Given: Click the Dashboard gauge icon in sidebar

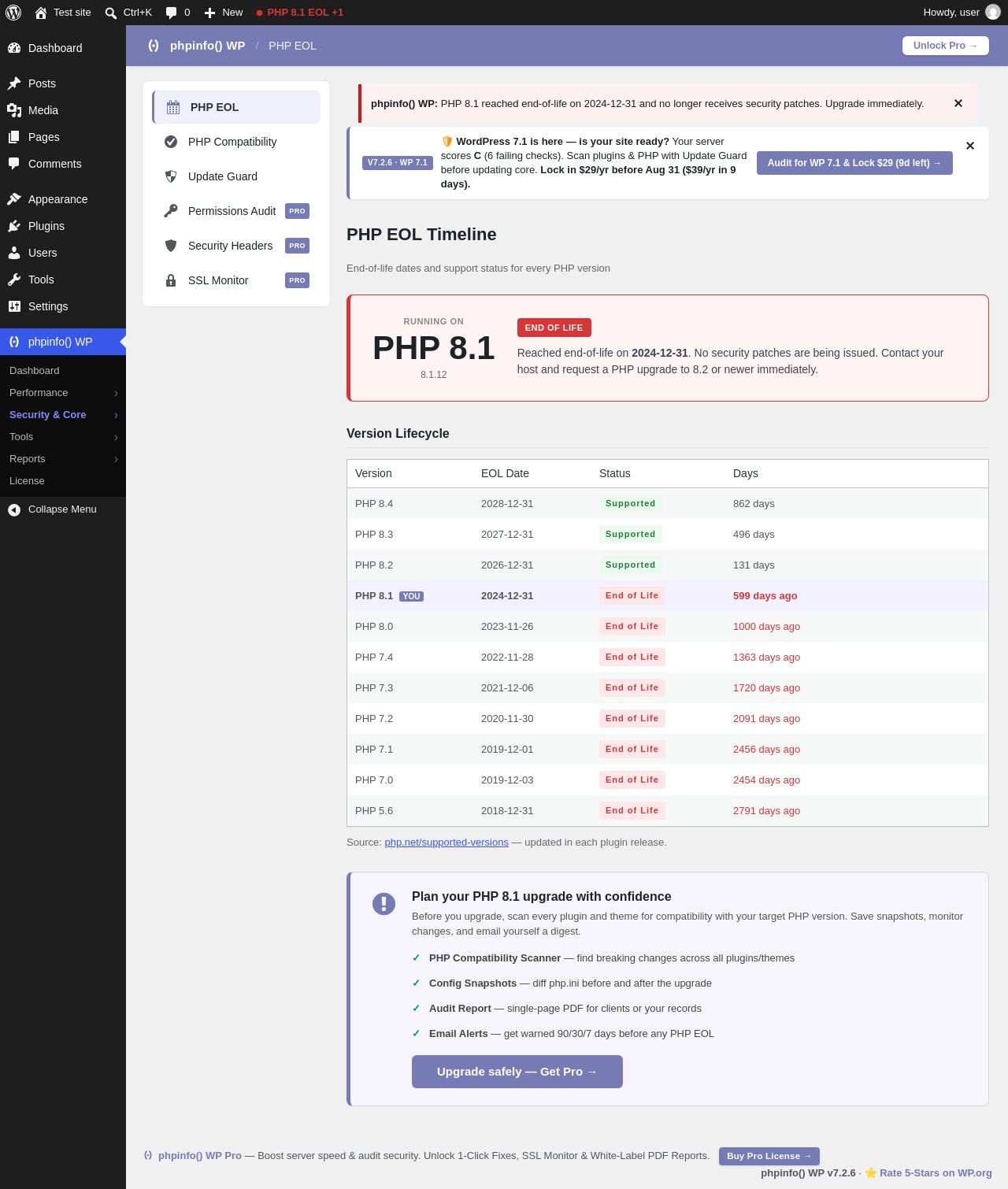Looking at the screenshot, I should pyautogui.click(x=14, y=48).
